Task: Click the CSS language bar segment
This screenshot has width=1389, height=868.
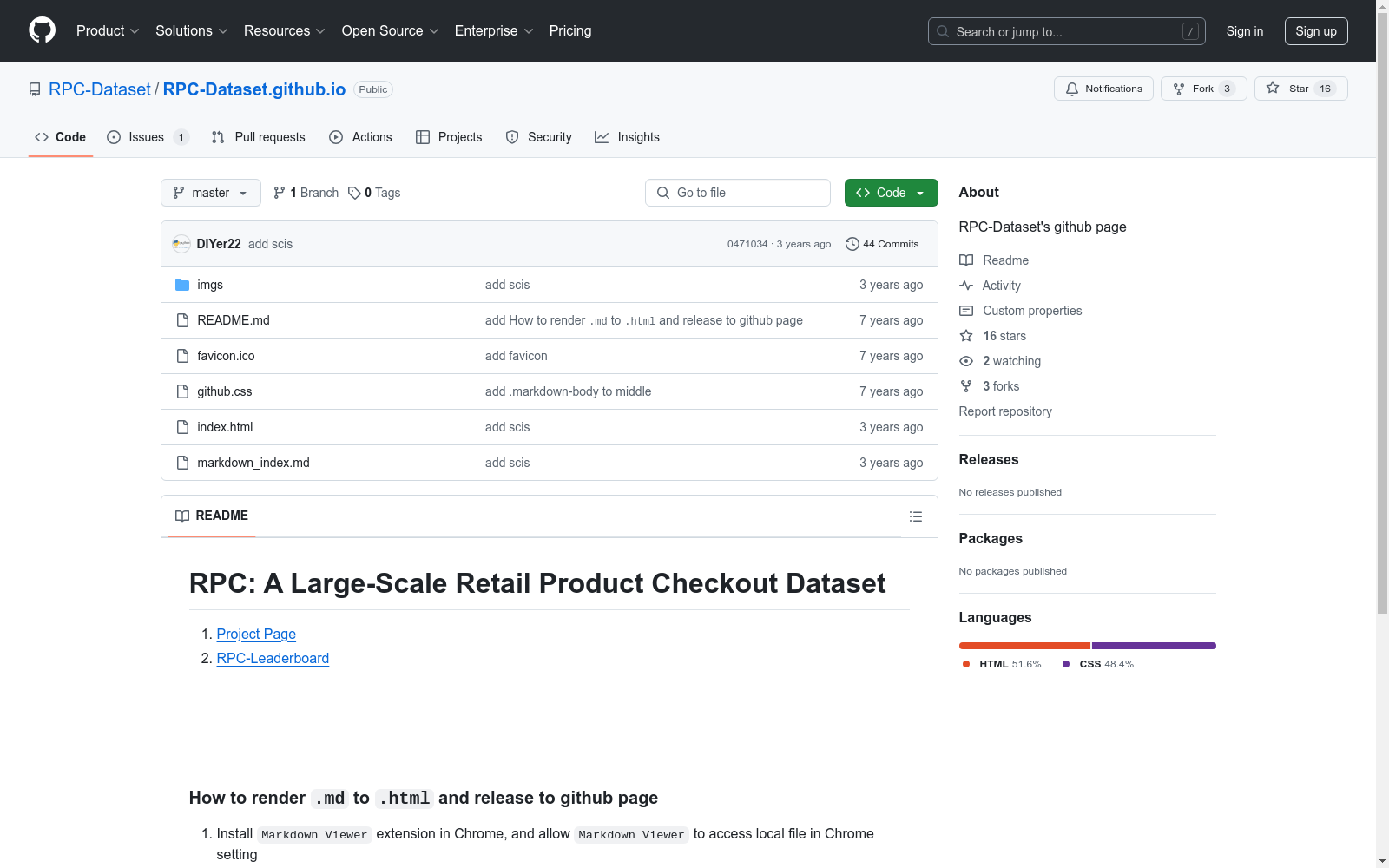Action: (1154, 646)
